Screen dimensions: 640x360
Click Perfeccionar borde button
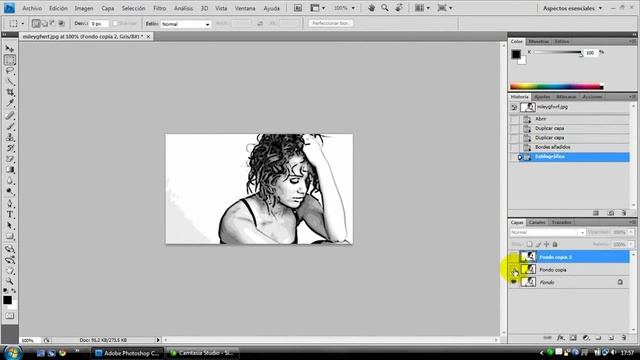(x=331, y=23)
